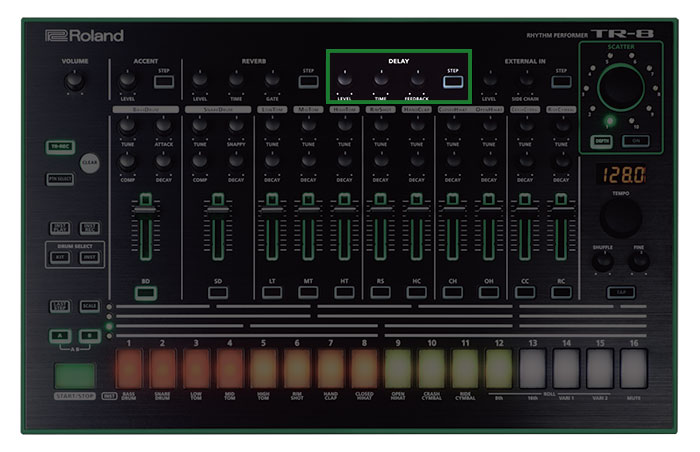Click the RC level fader
This screenshot has width=700, height=452.
[561, 209]
